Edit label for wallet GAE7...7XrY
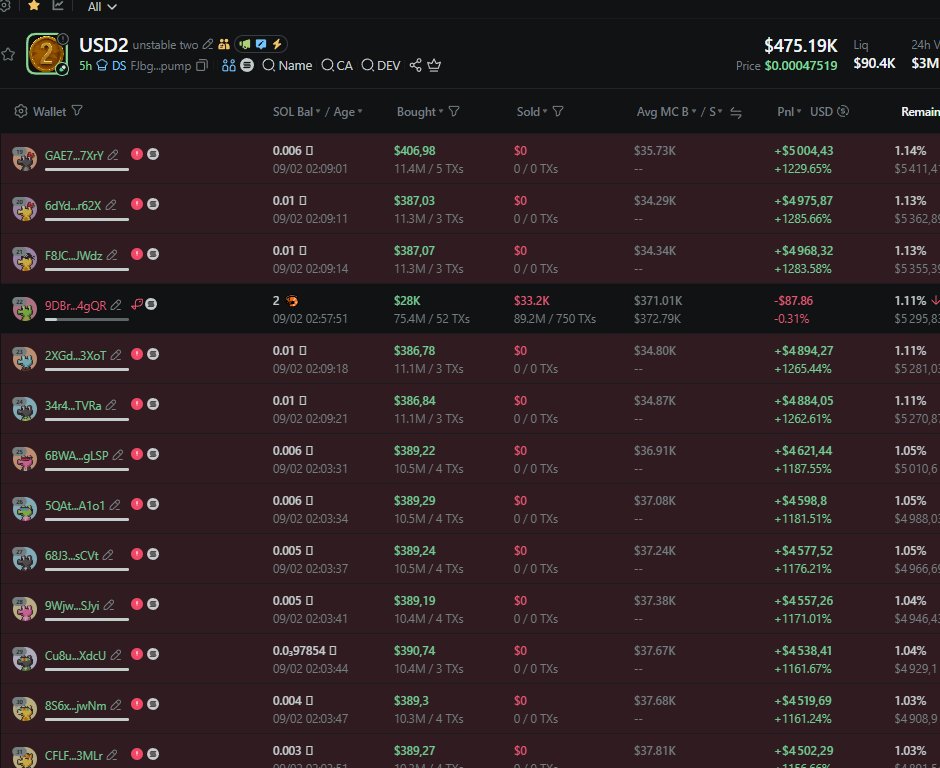The height and width of the screenshot is (768, 940). 113,155
